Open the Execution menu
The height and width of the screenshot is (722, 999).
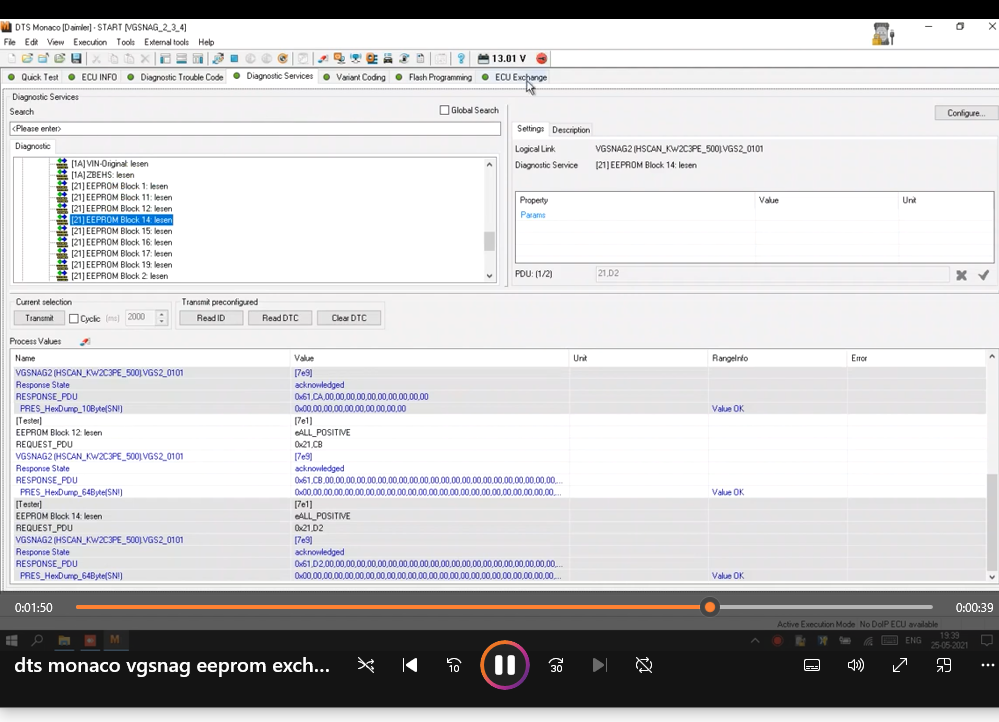pos(90,42)
